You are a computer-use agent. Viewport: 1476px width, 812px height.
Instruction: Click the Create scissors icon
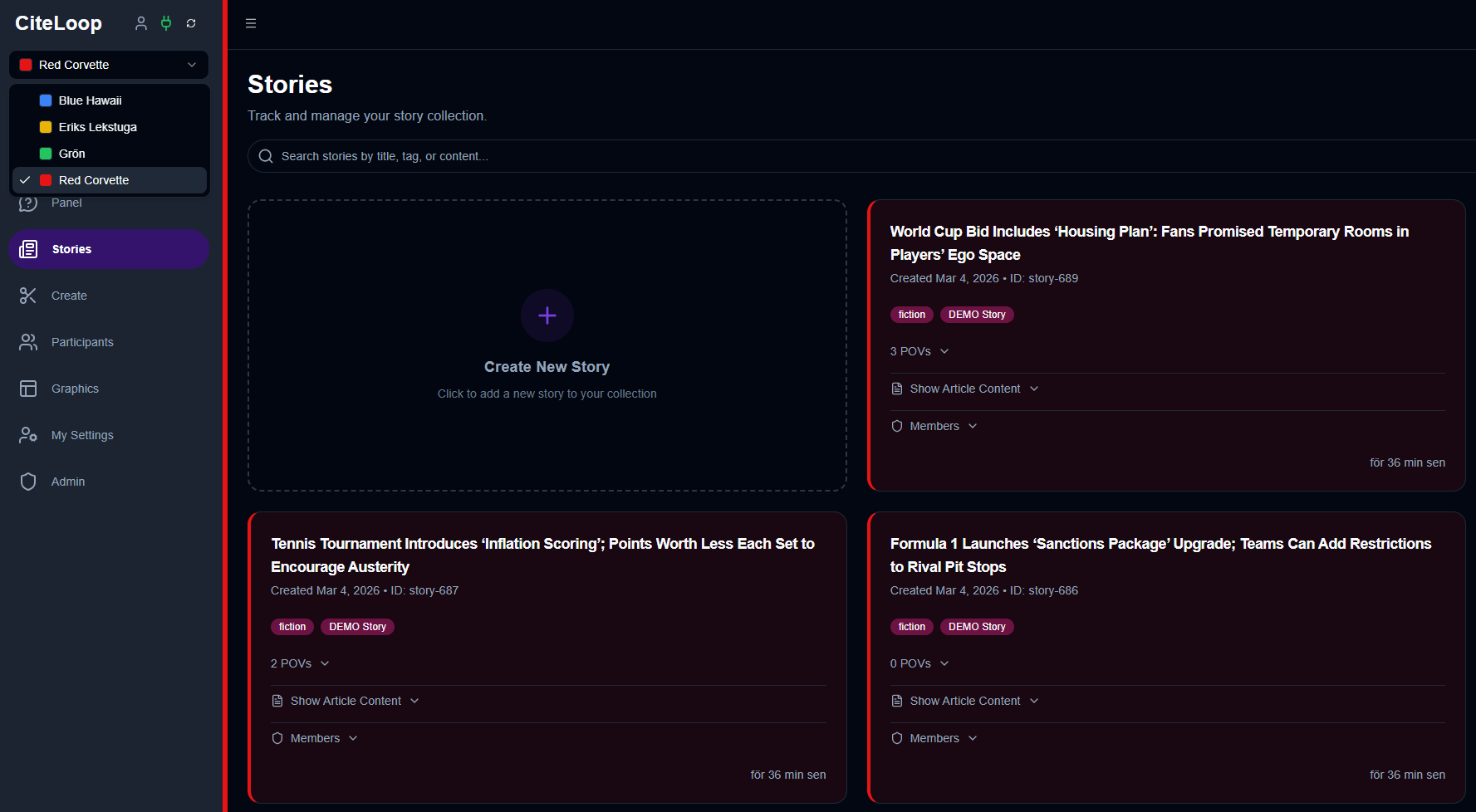coord(28,296)
